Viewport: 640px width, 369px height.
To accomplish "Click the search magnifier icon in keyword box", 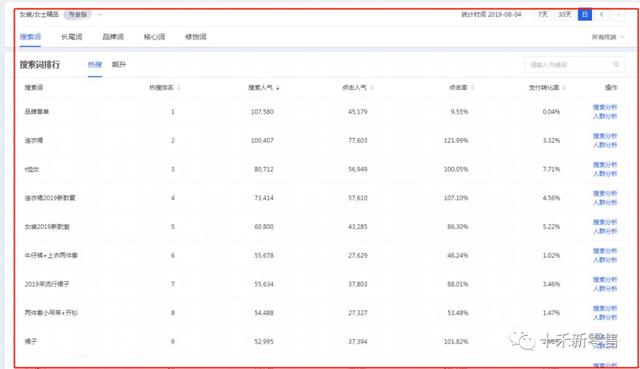I will click(x=616, y=64).
